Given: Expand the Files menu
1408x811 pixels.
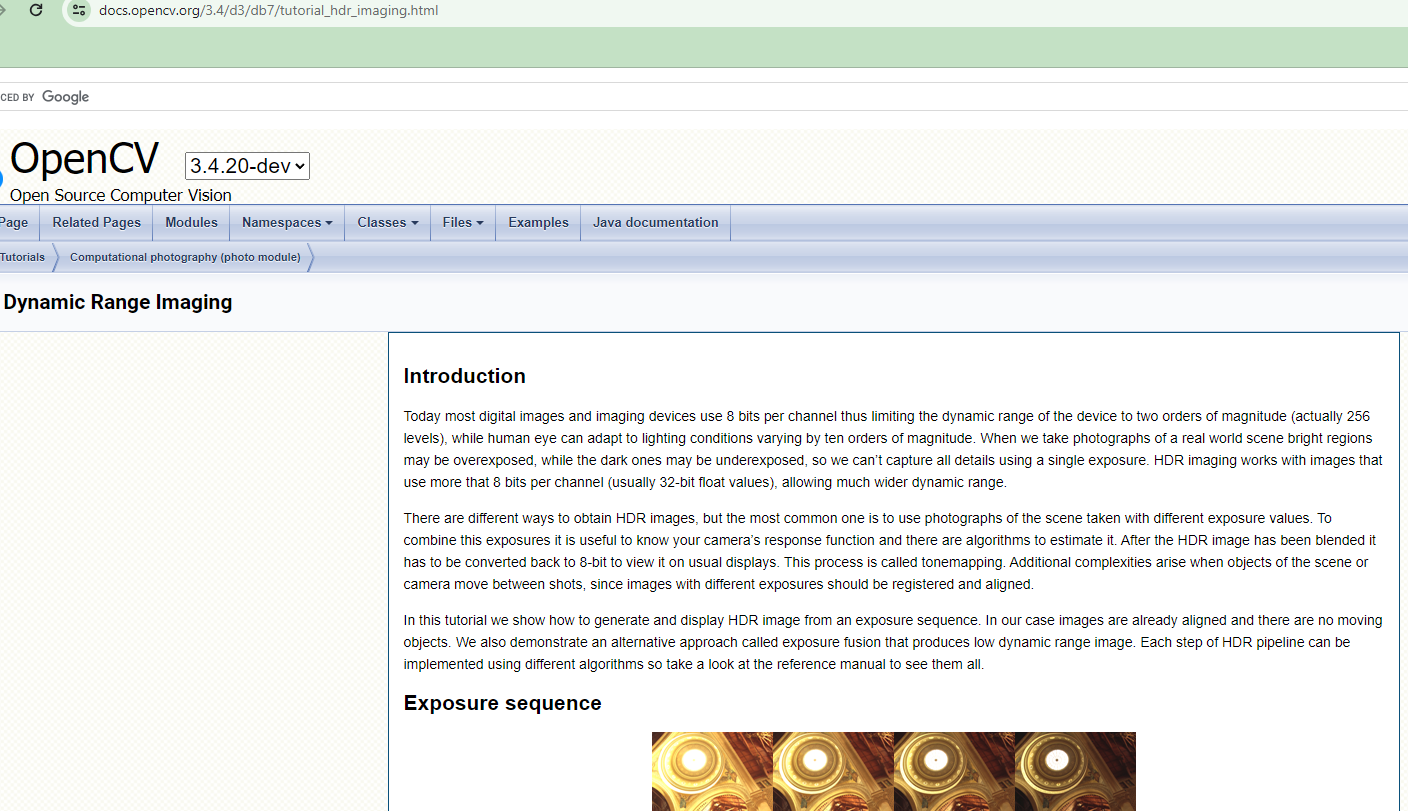Looking at the screenshot, I should (x=463, y=223).
